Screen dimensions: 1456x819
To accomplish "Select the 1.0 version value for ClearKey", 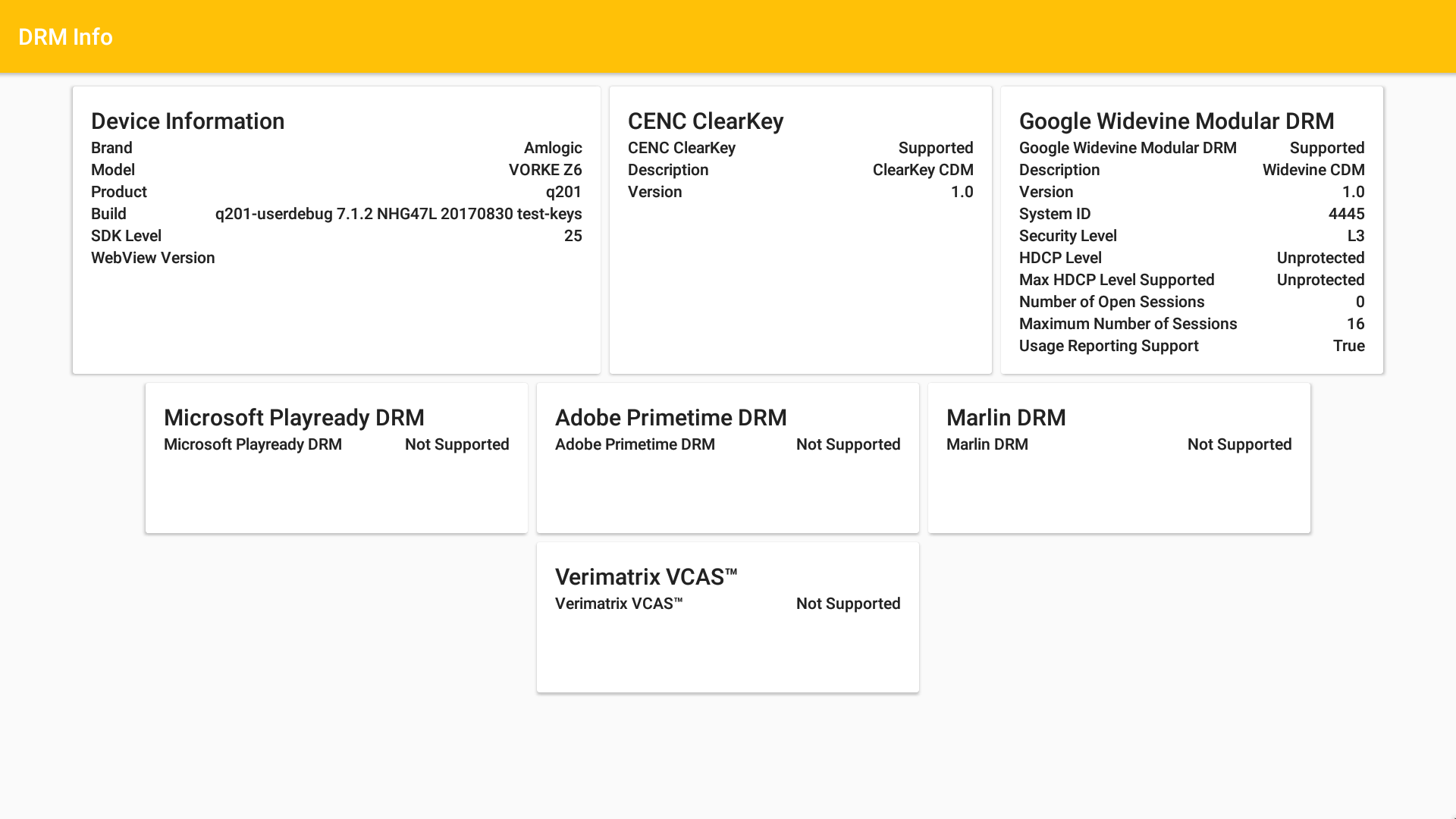I will [x=962, y=192].
